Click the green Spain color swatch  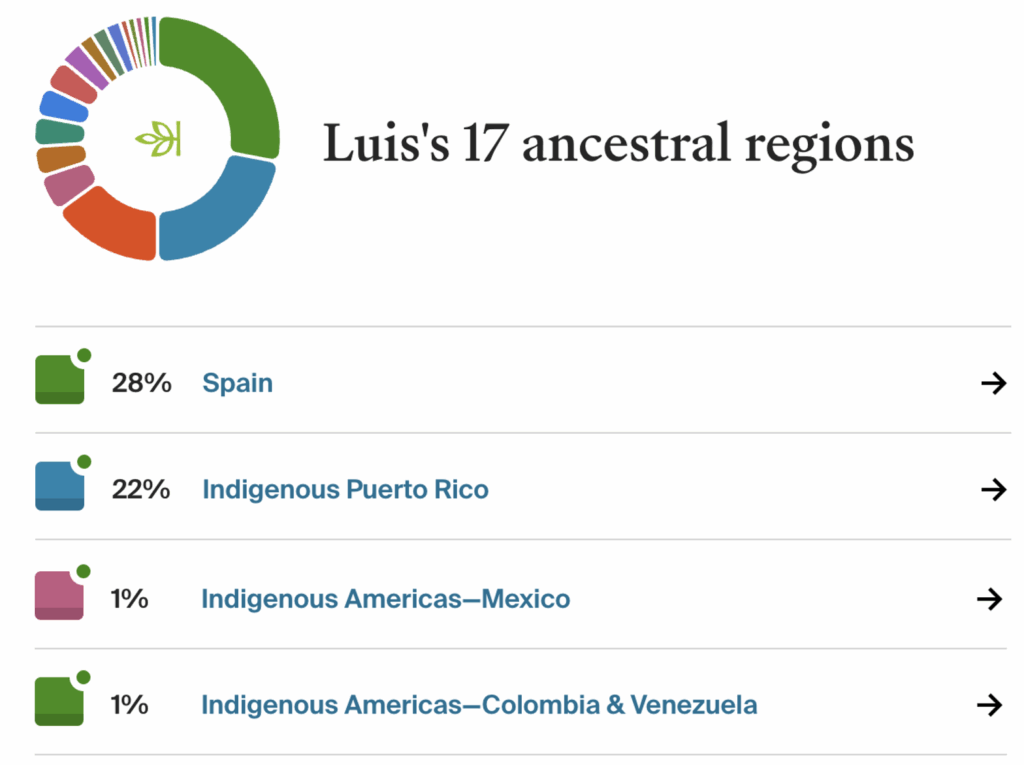[59, 381]
